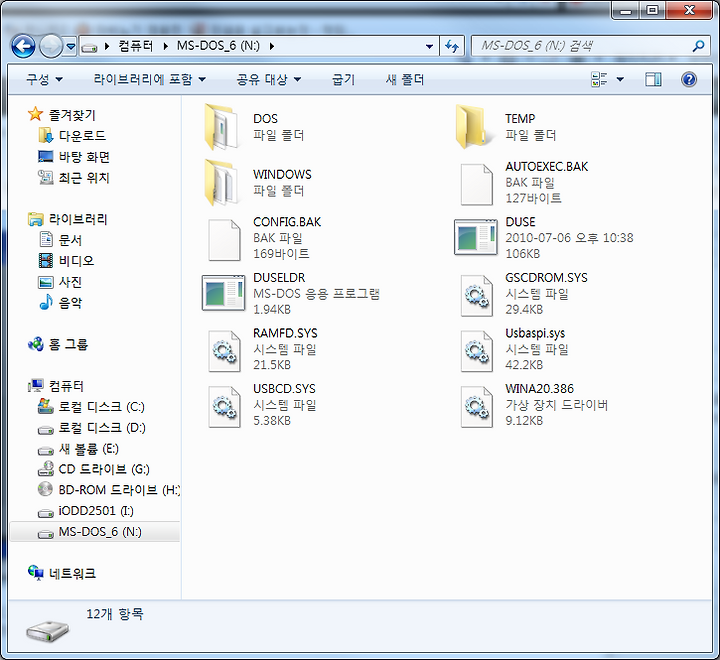Select the RAMFD.SYS file icon
This screenshot has width=720, height=660.
224,351
